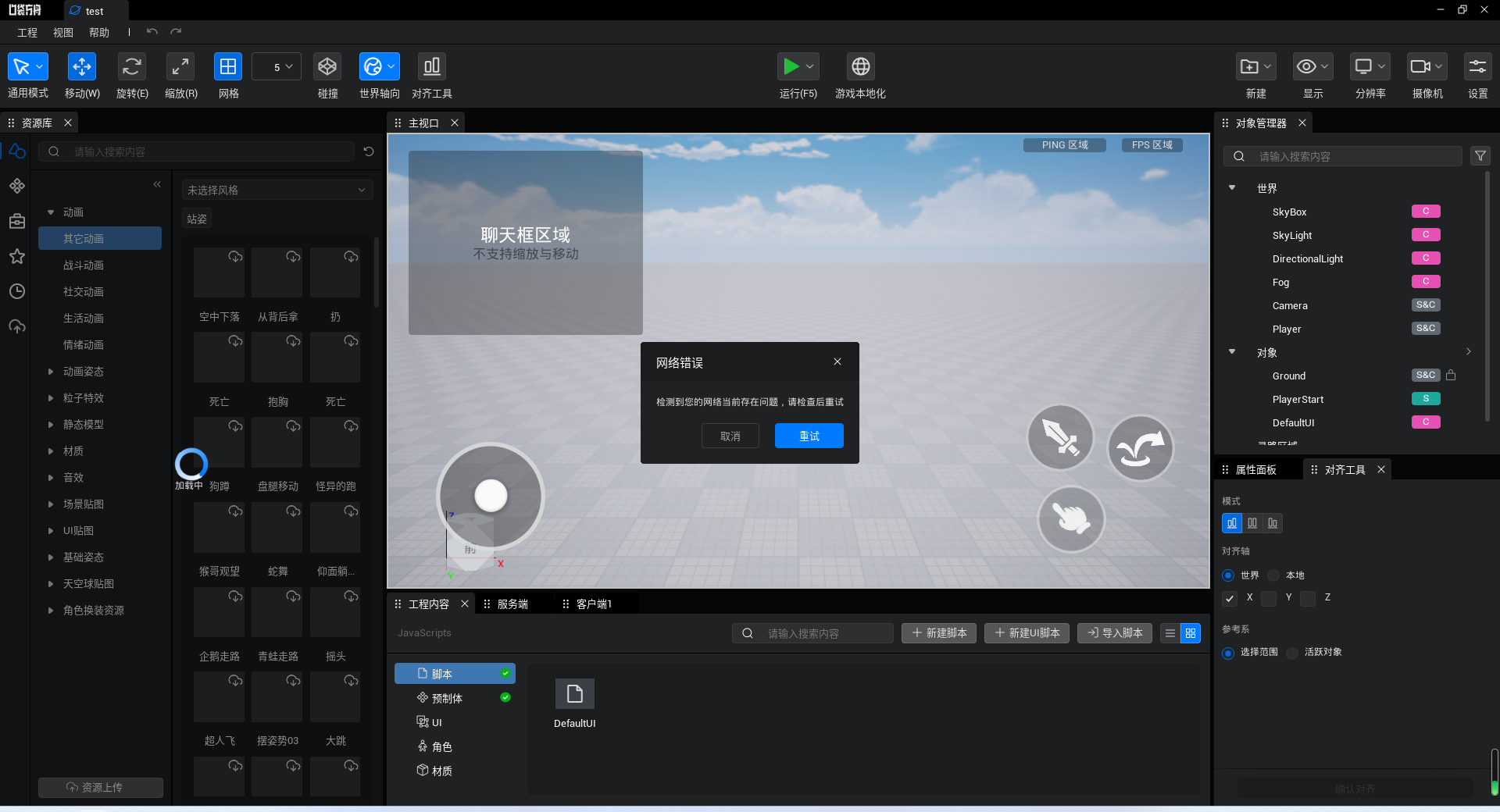
Task: Activate the 移动(W) move tool
Action: coord(82,67)
